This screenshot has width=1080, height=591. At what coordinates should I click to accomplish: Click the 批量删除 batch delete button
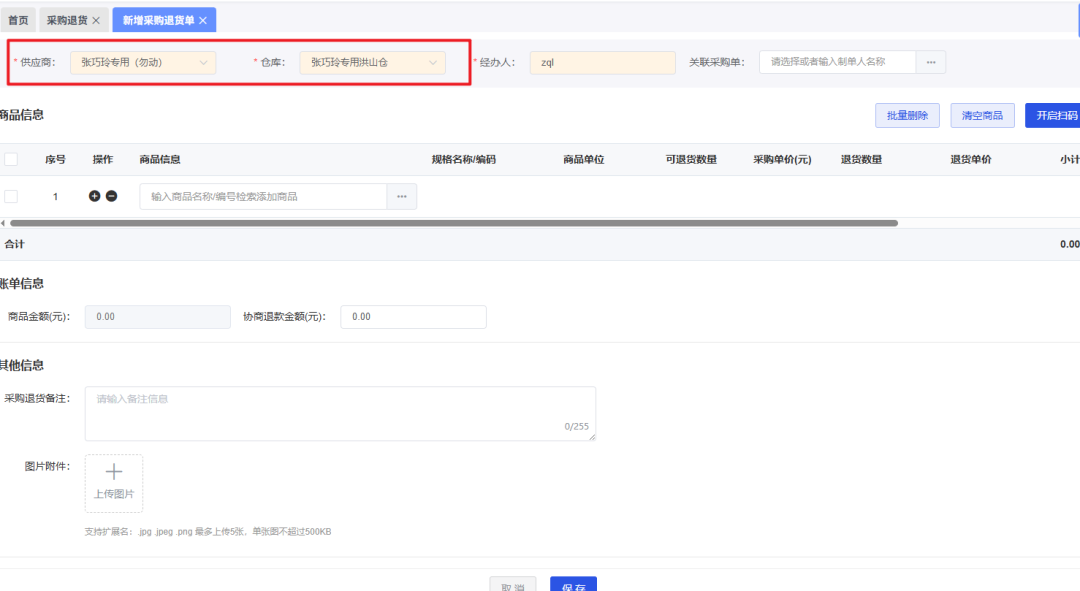(906, 114)
